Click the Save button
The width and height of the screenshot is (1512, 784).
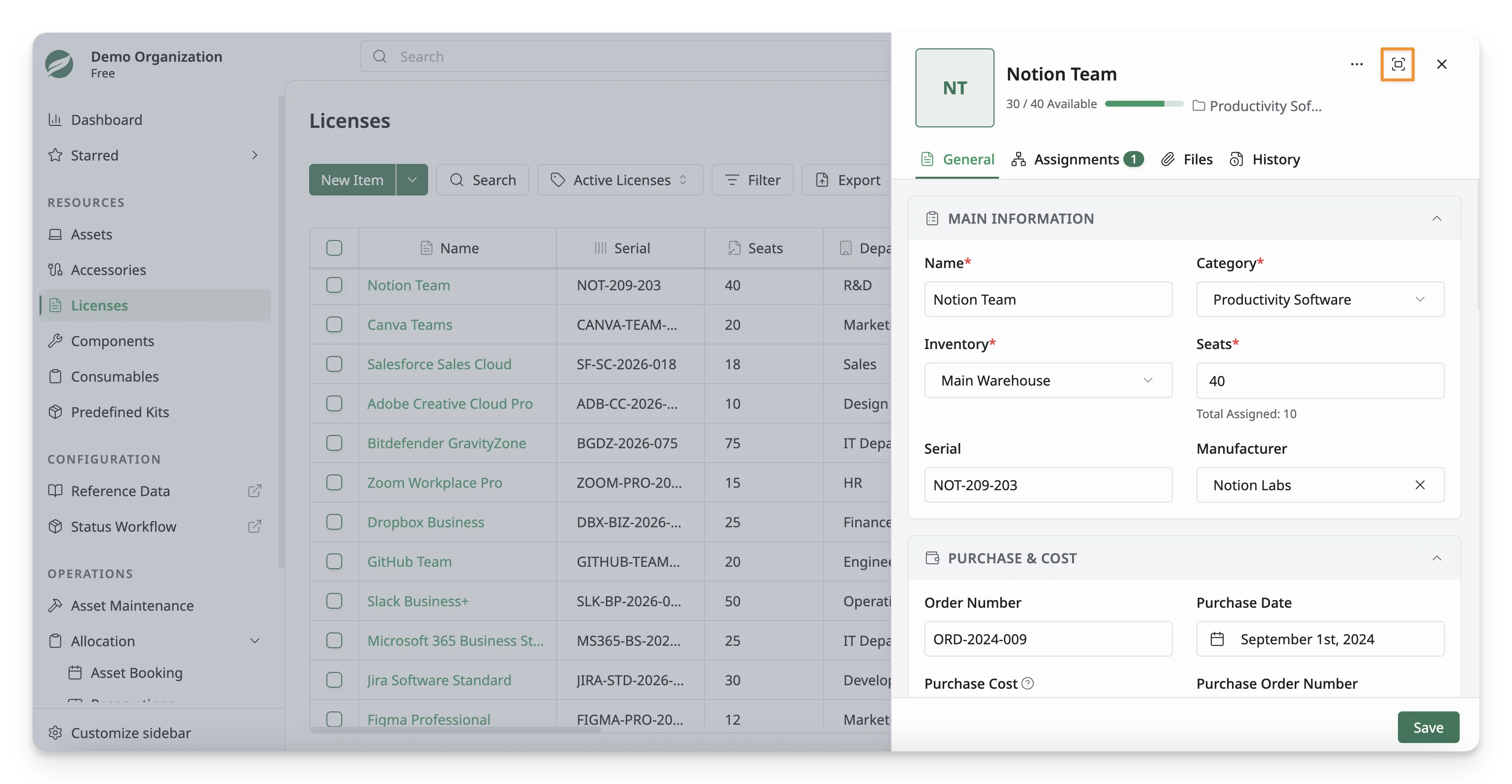tap(1428, 727)
